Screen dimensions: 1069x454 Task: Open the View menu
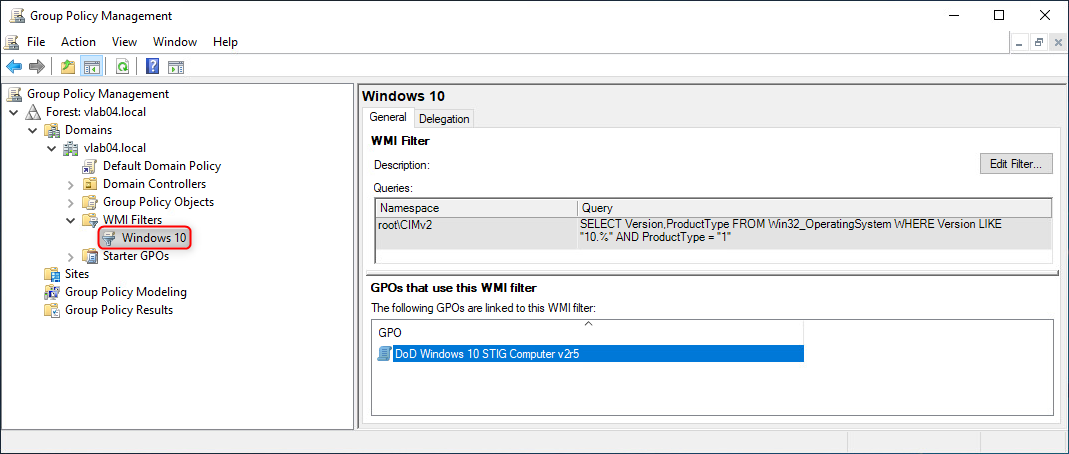click(x=124, y=42)
